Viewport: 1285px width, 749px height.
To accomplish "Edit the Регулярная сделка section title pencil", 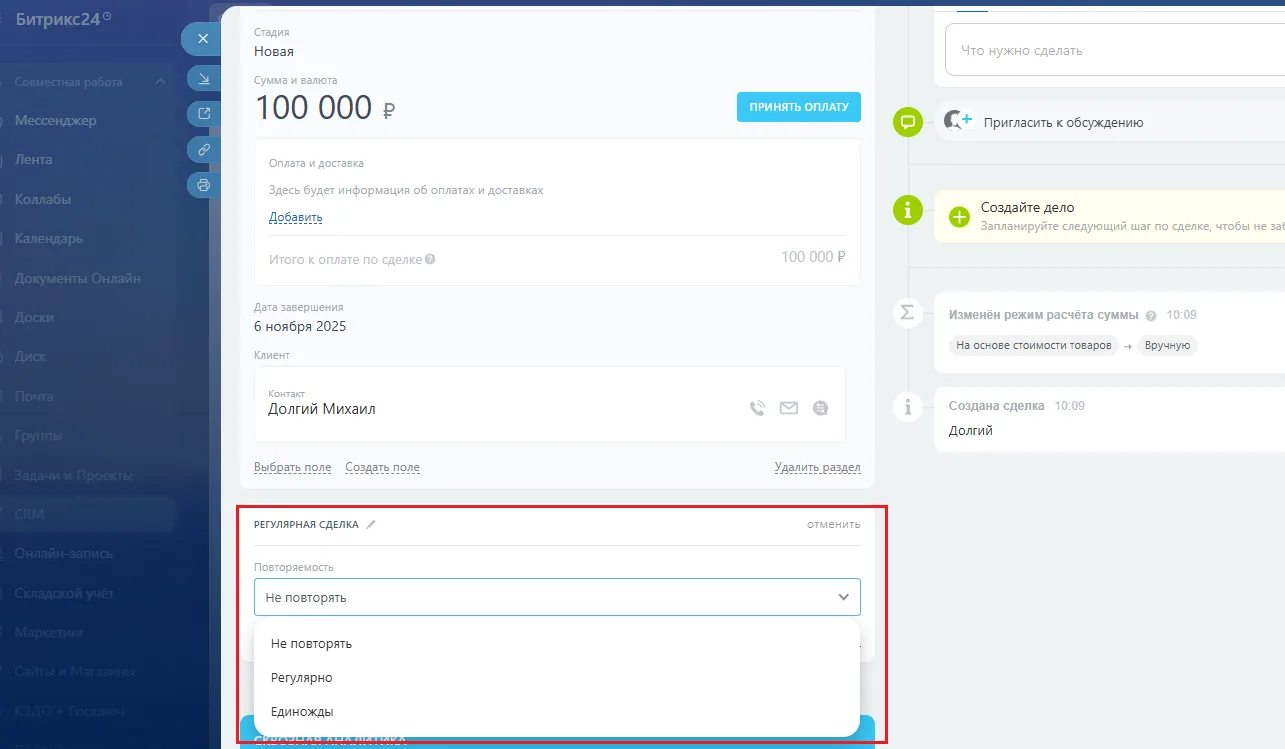I will click(371, 524).
